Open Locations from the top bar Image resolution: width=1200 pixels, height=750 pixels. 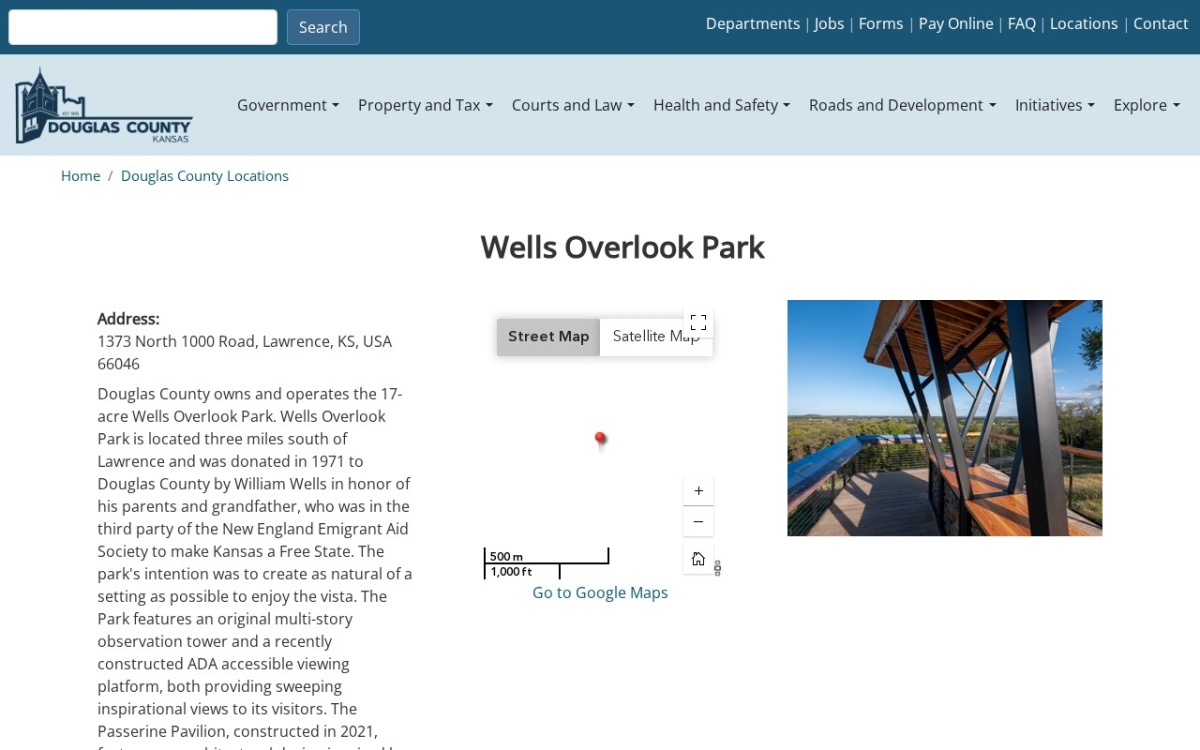click(x=1084, y=24)
